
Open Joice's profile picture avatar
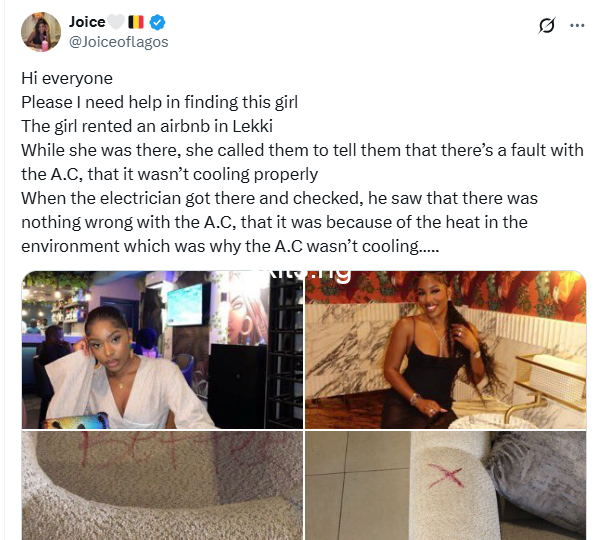[41, 32]
